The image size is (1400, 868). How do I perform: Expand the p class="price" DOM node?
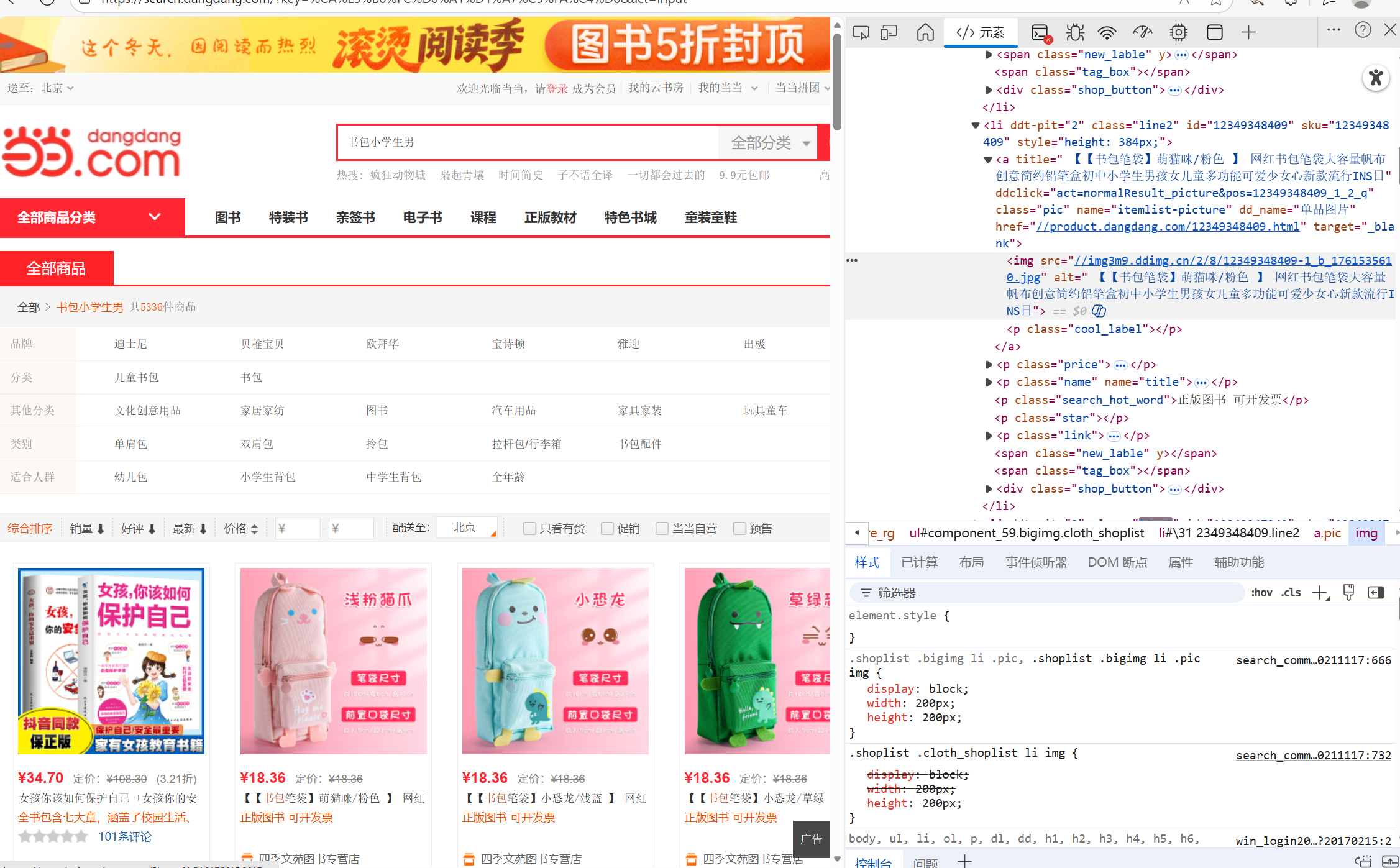tap(989, 365)
